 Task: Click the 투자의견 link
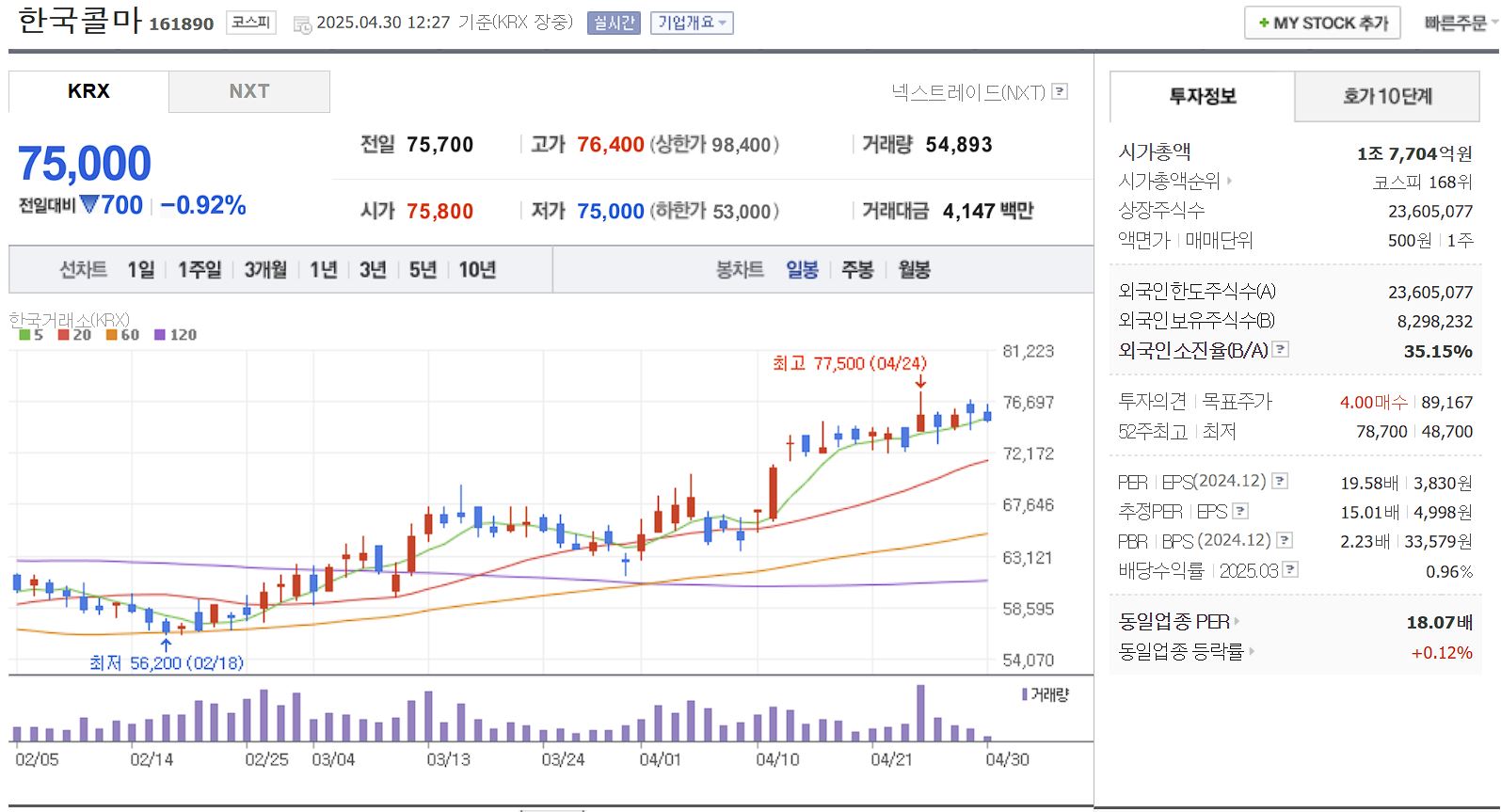[1152, 402]
